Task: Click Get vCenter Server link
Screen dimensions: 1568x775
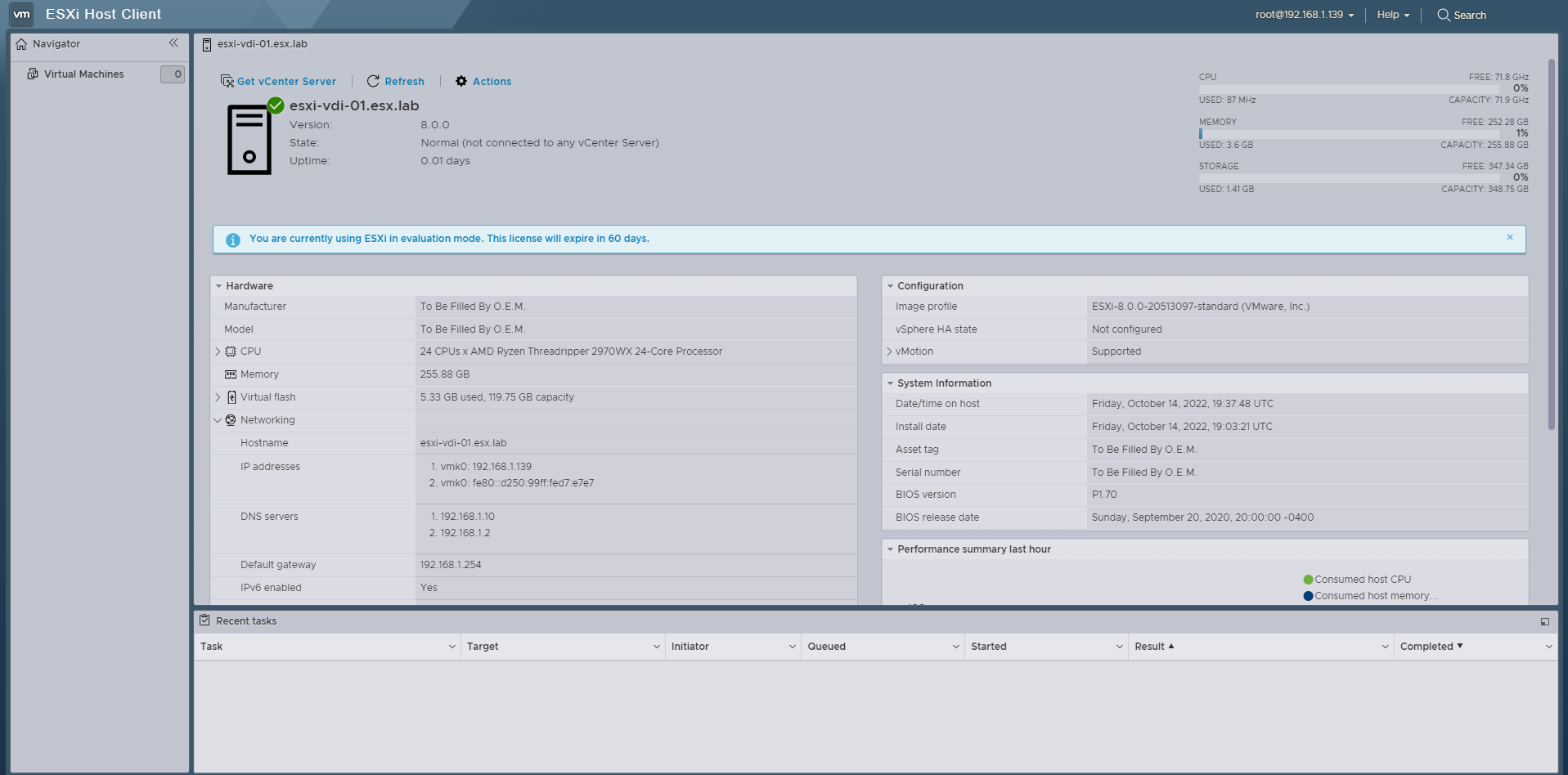Action: [x=286, y=82]
